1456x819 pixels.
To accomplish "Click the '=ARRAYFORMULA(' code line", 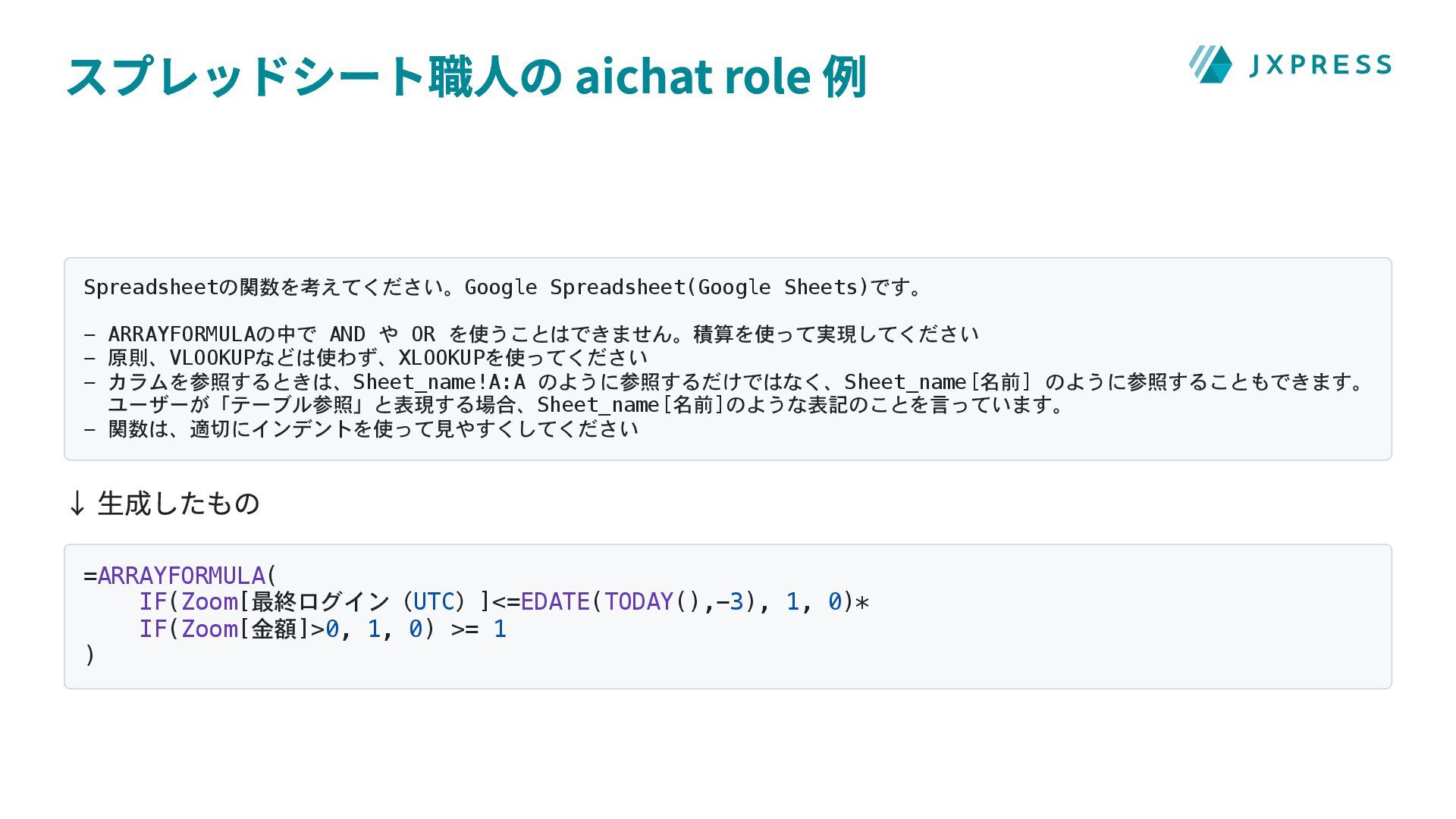I will (180, 576).
